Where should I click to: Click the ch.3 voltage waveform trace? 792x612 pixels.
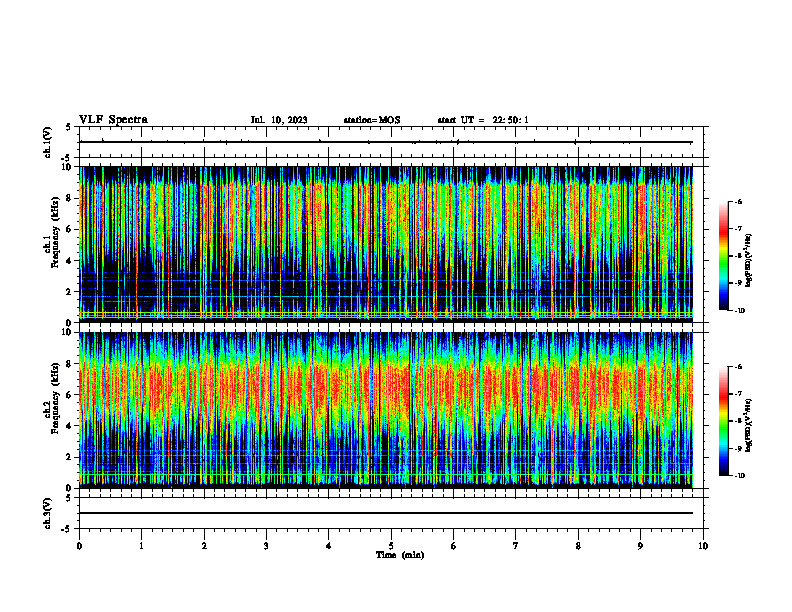click(x=385, y=513)
